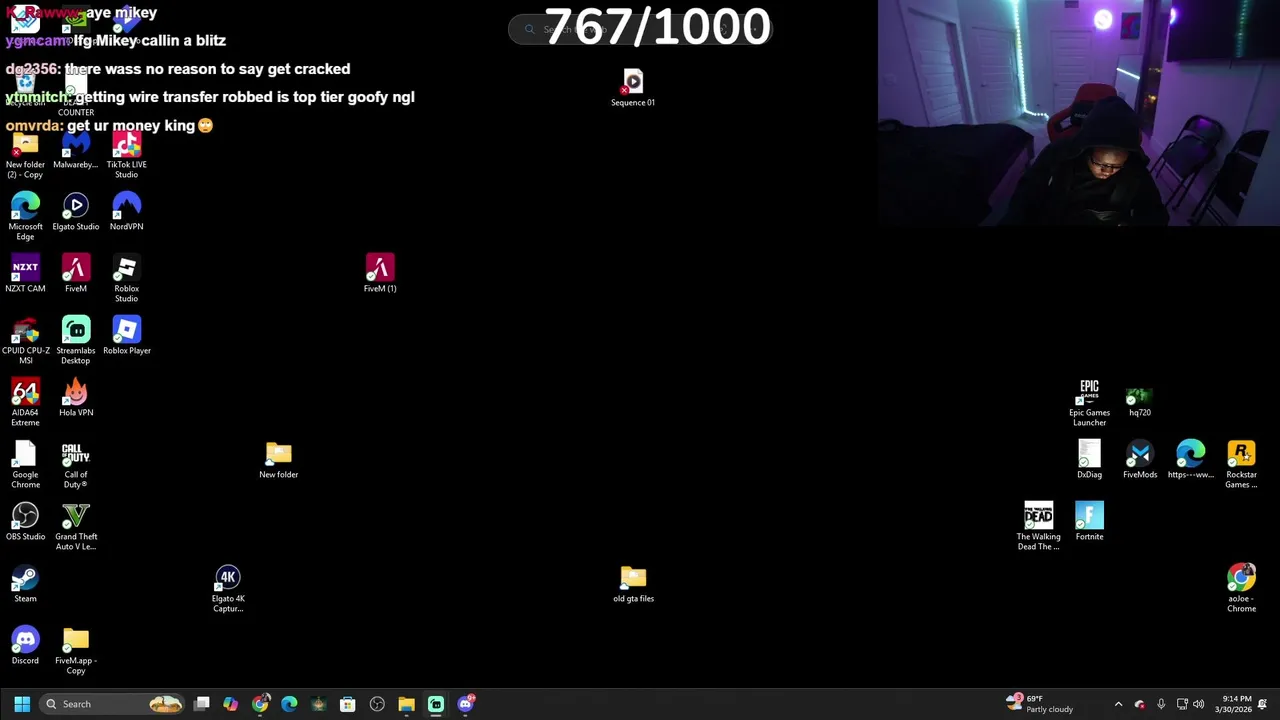
Task: Select the plain New folder on desktop
Action: (x=279, y=460)
